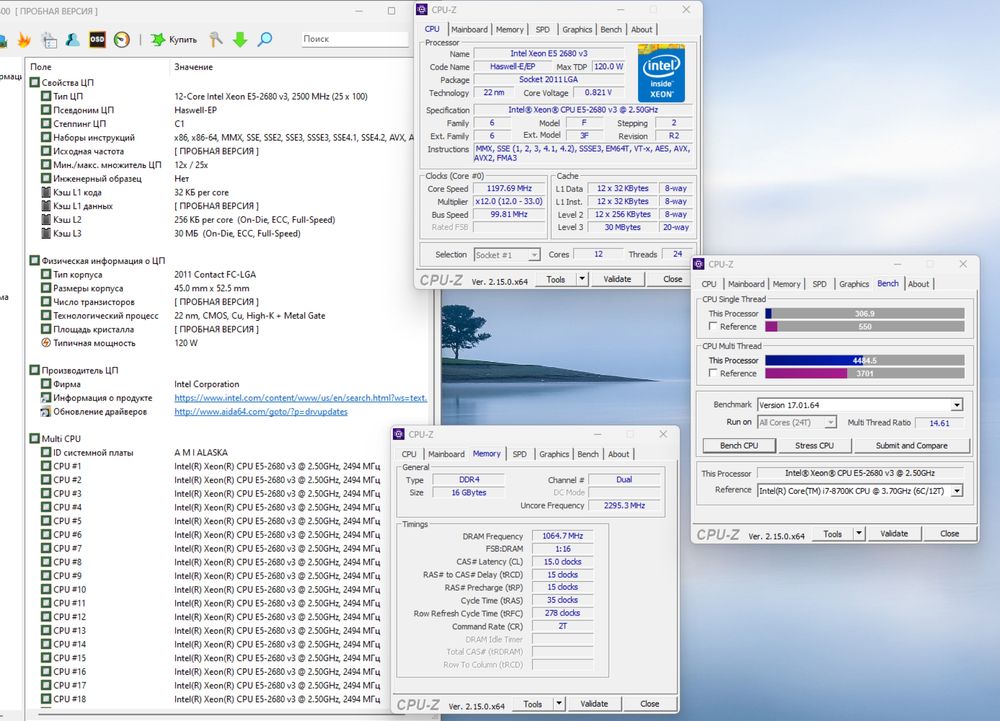Click the chip icon beside Кэш L1 кода

tap(46, 192)
